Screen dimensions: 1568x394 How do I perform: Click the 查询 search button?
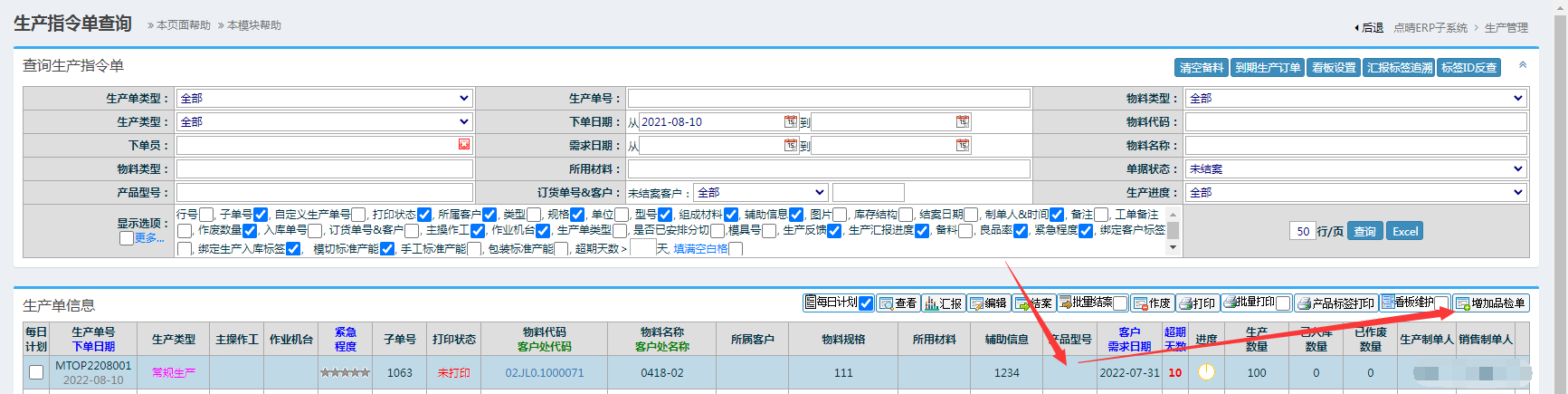1364,231
